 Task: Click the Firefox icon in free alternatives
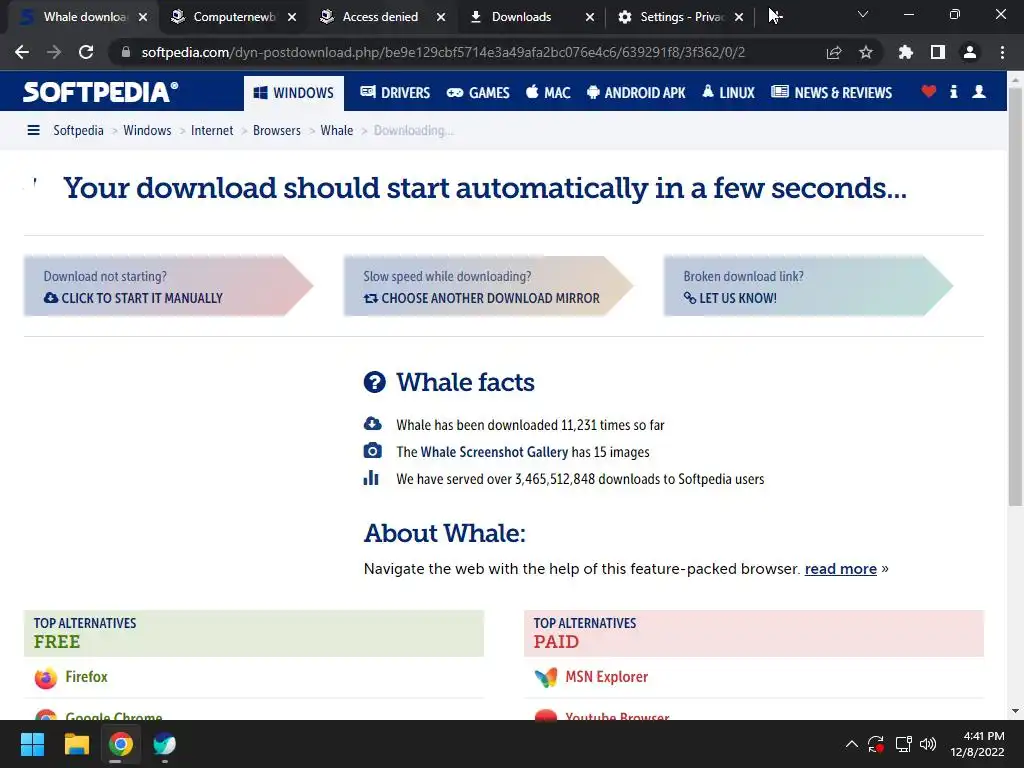coord(46,679)
